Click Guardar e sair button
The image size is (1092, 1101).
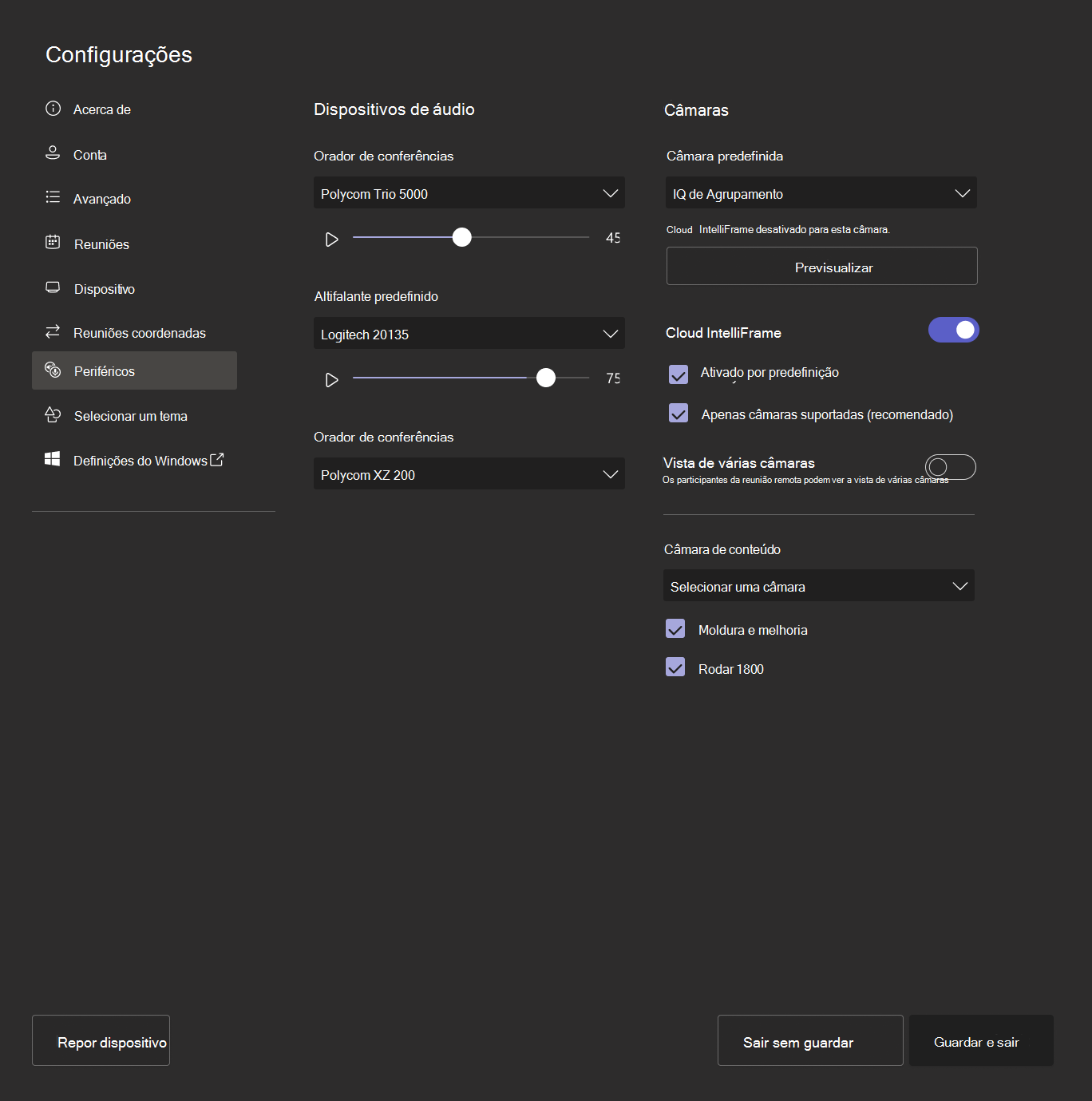point(981,1040)
